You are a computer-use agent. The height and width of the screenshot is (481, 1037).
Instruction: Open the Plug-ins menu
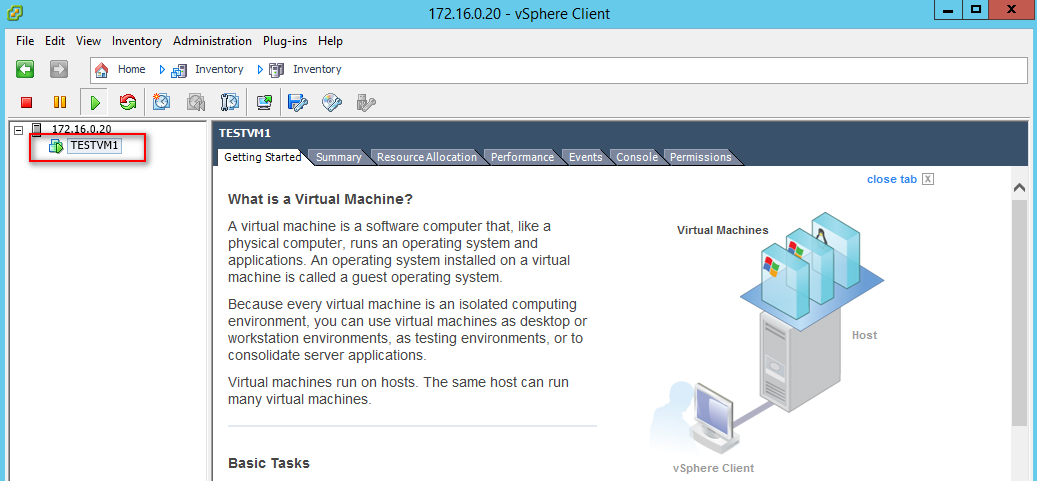click(285, 41)
